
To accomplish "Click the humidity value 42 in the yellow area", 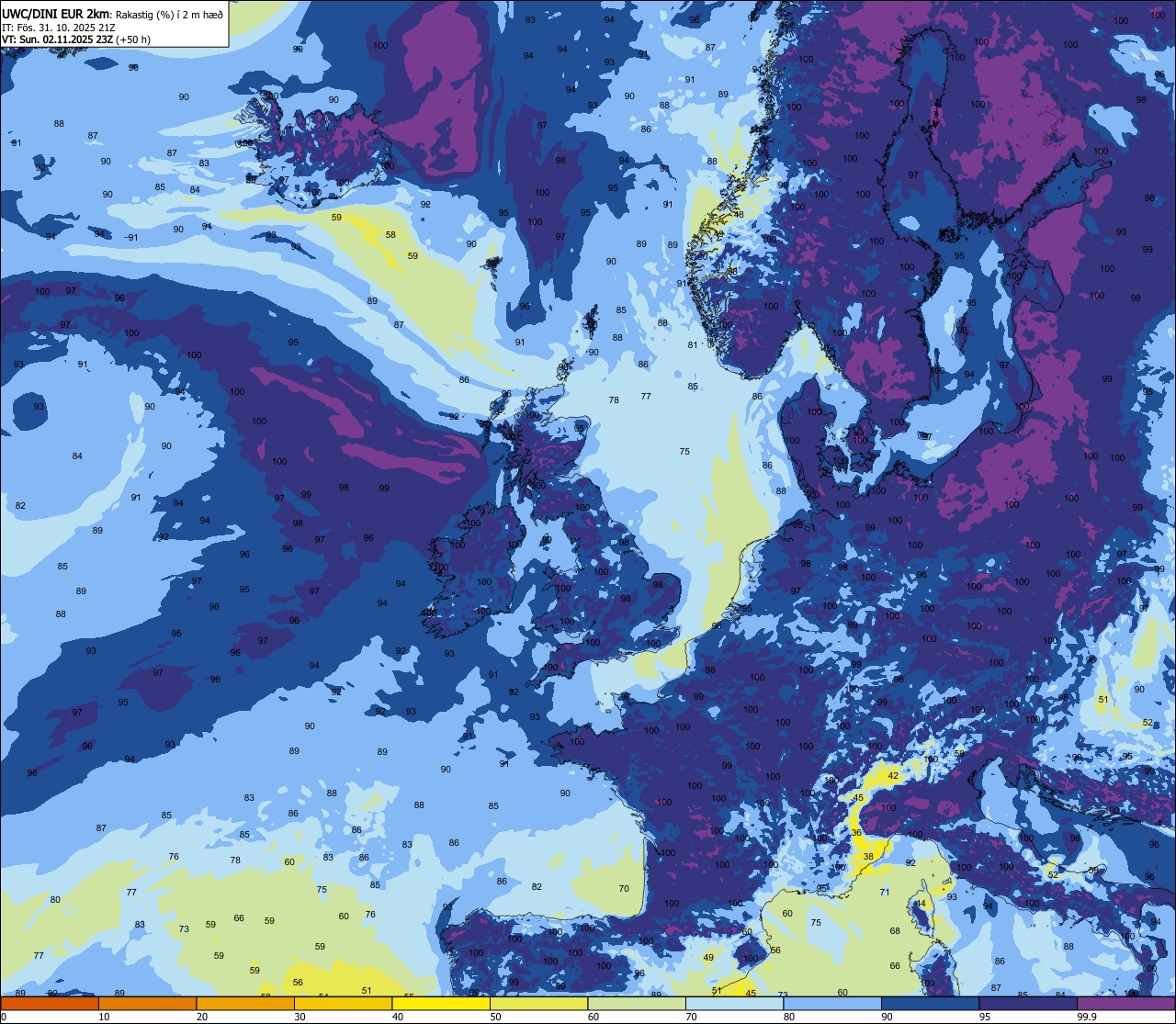I will 893,776.
